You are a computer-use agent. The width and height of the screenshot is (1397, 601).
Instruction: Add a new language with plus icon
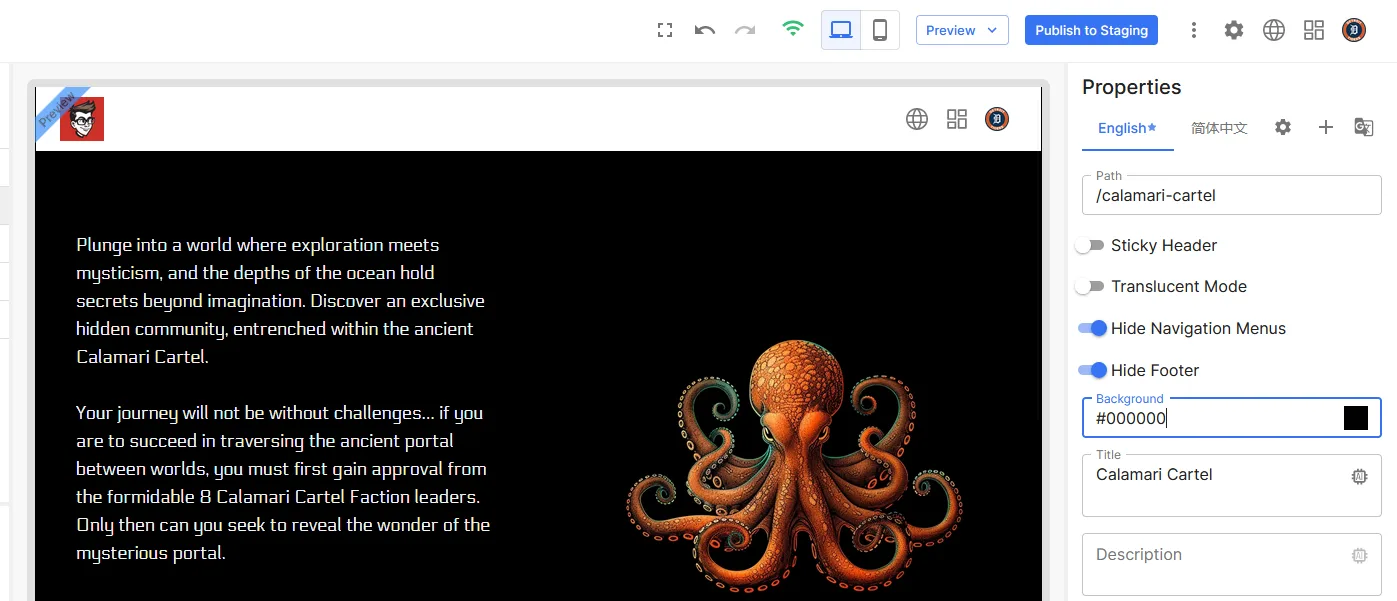[x=1326, y=127]
